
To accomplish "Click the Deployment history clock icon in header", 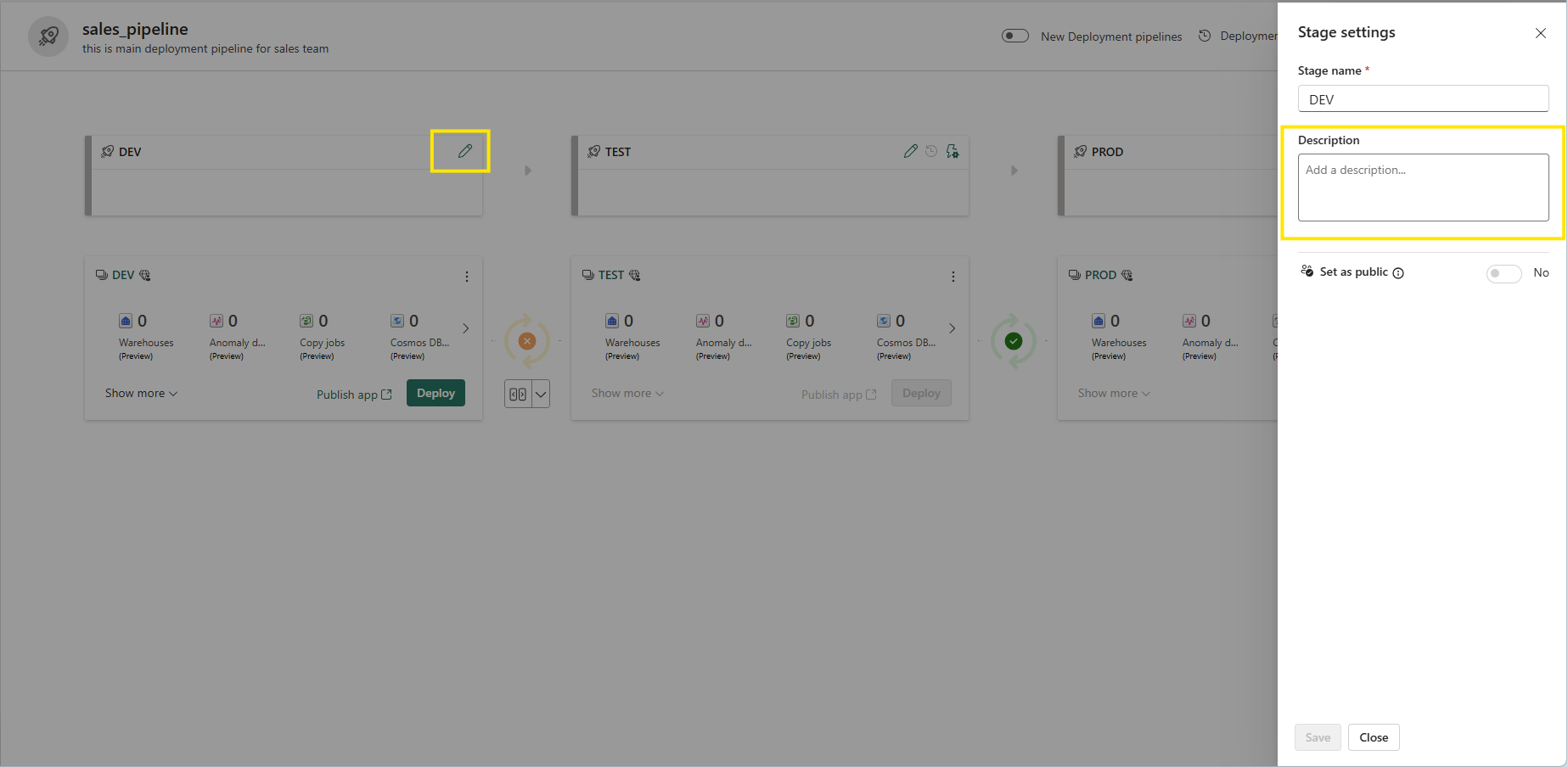I will [1205, 36].
